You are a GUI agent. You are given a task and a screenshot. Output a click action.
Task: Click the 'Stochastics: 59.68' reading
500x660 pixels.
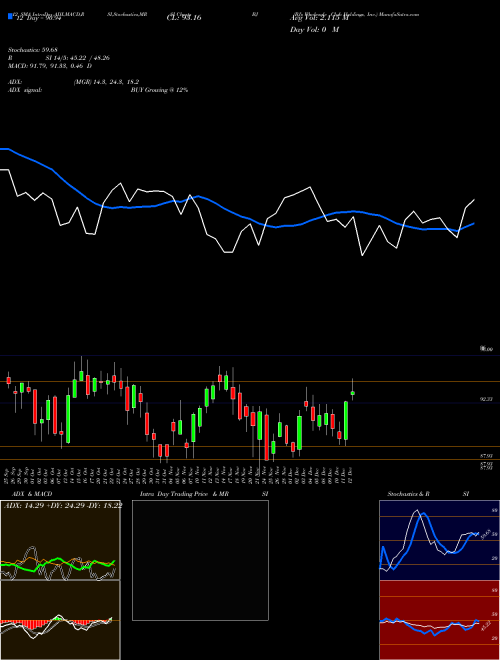point(32,50)
